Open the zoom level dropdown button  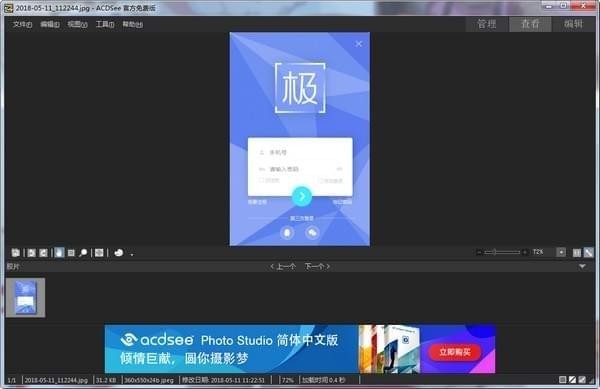(x=561, y=252)
